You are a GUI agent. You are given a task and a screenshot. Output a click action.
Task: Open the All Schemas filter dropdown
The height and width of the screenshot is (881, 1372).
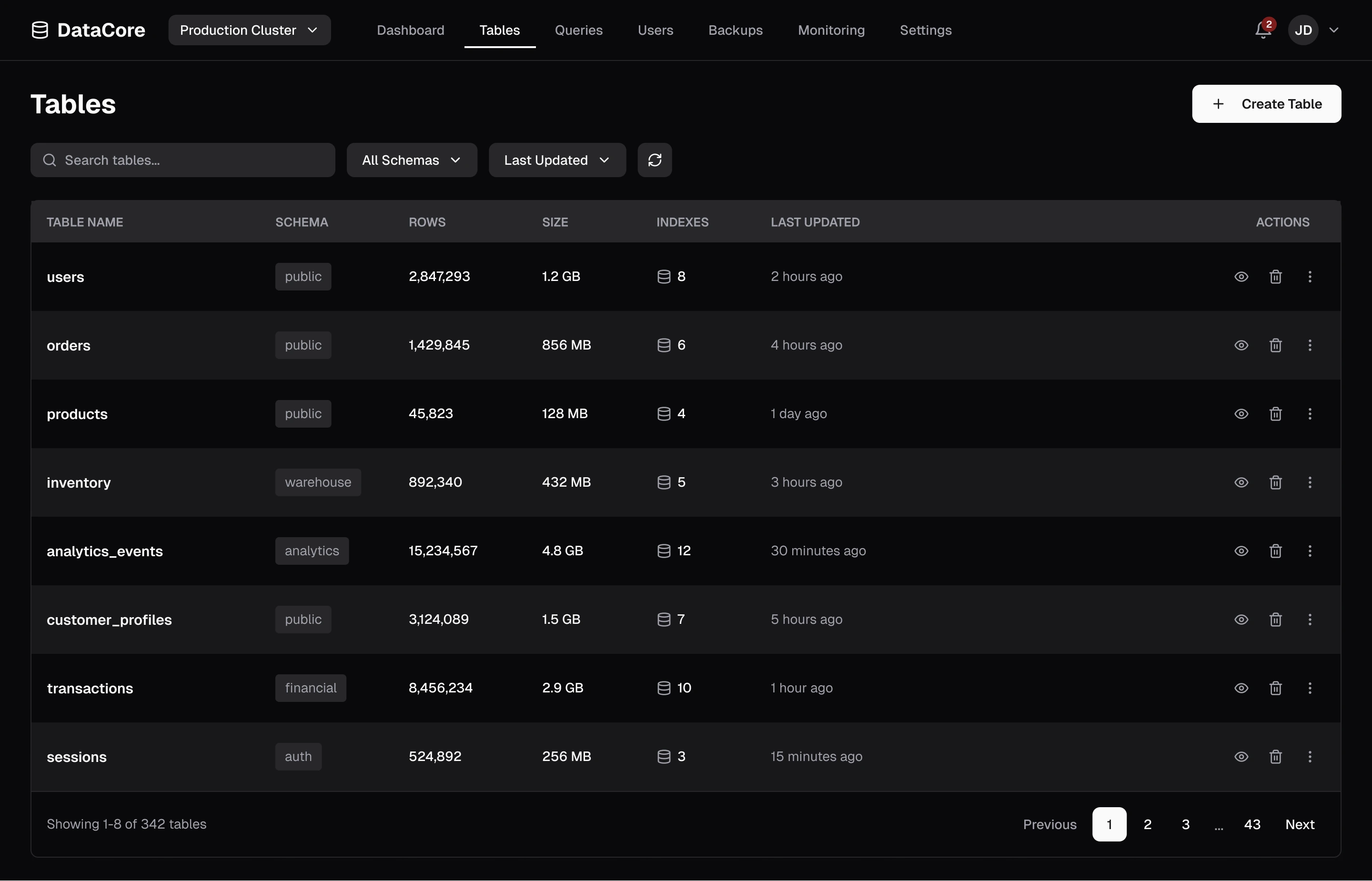[x=412, y=160]
